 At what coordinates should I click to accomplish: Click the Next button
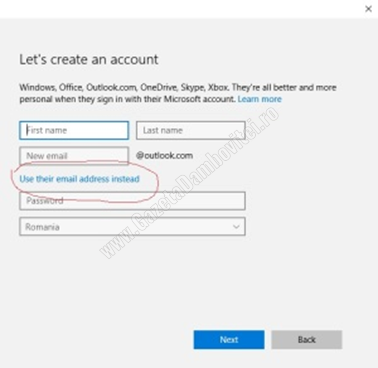[x=229, y=340]
